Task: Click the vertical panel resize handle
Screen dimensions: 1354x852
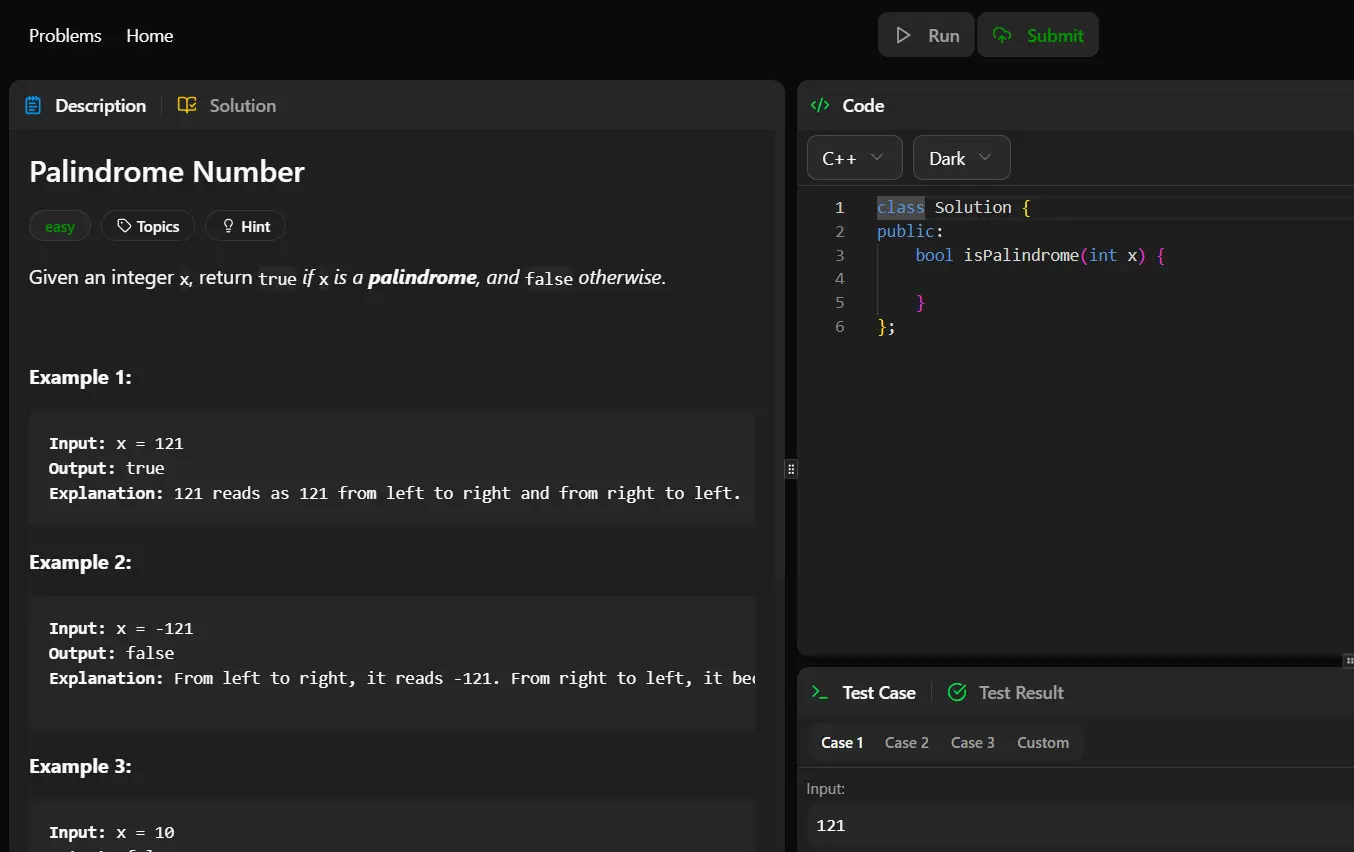Action: [x=791, y=468]
